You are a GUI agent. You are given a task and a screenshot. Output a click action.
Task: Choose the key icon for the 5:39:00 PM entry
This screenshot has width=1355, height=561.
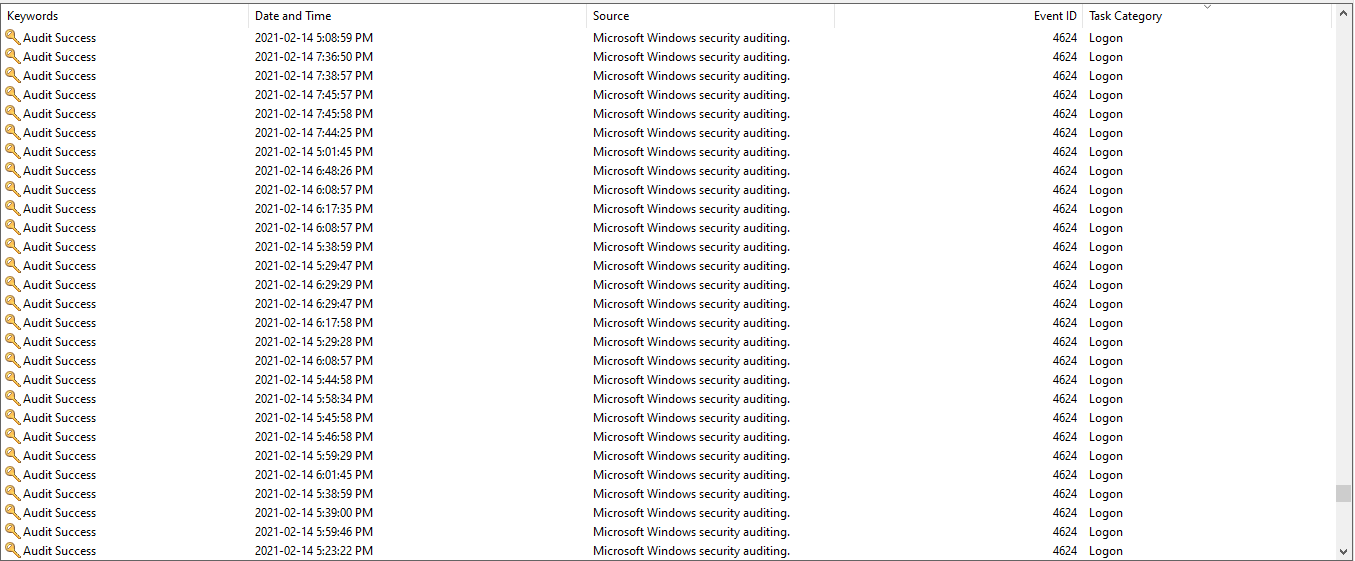12,513
